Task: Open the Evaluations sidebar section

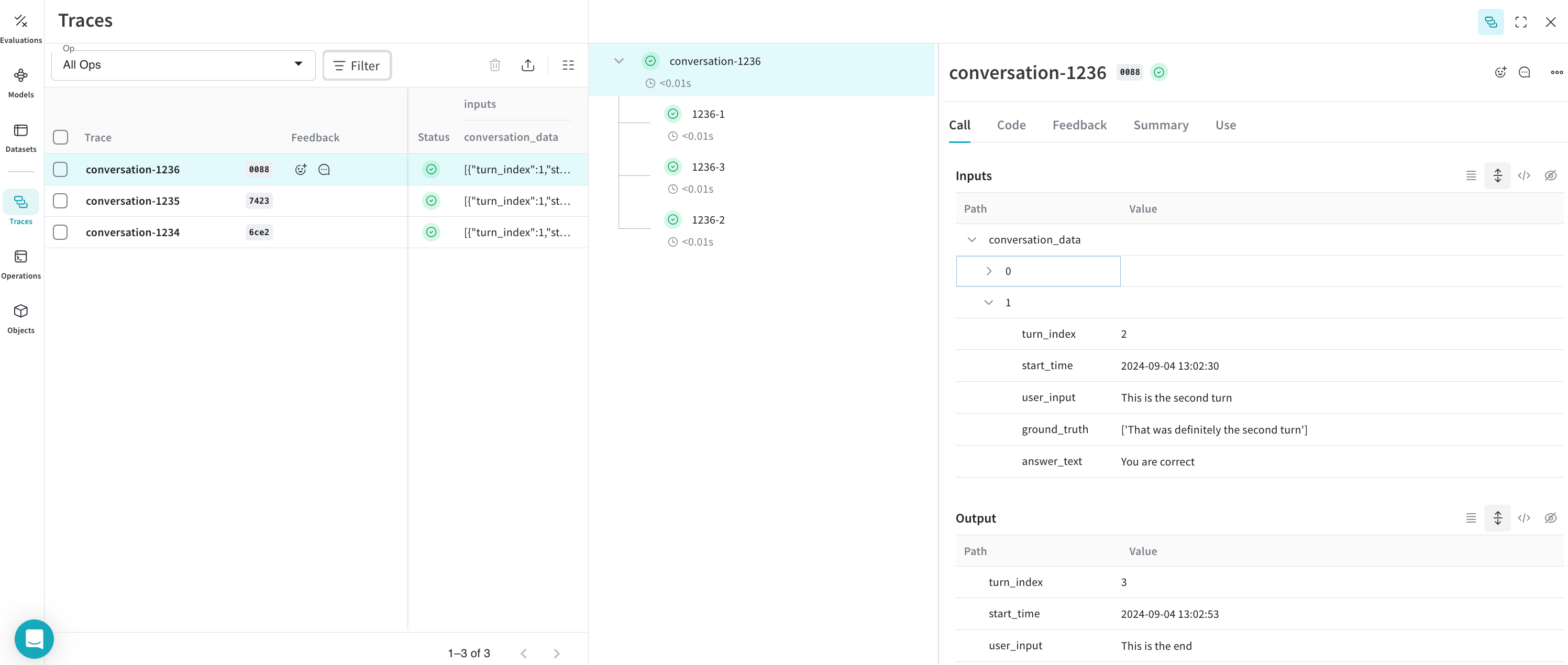Action: 21,29
